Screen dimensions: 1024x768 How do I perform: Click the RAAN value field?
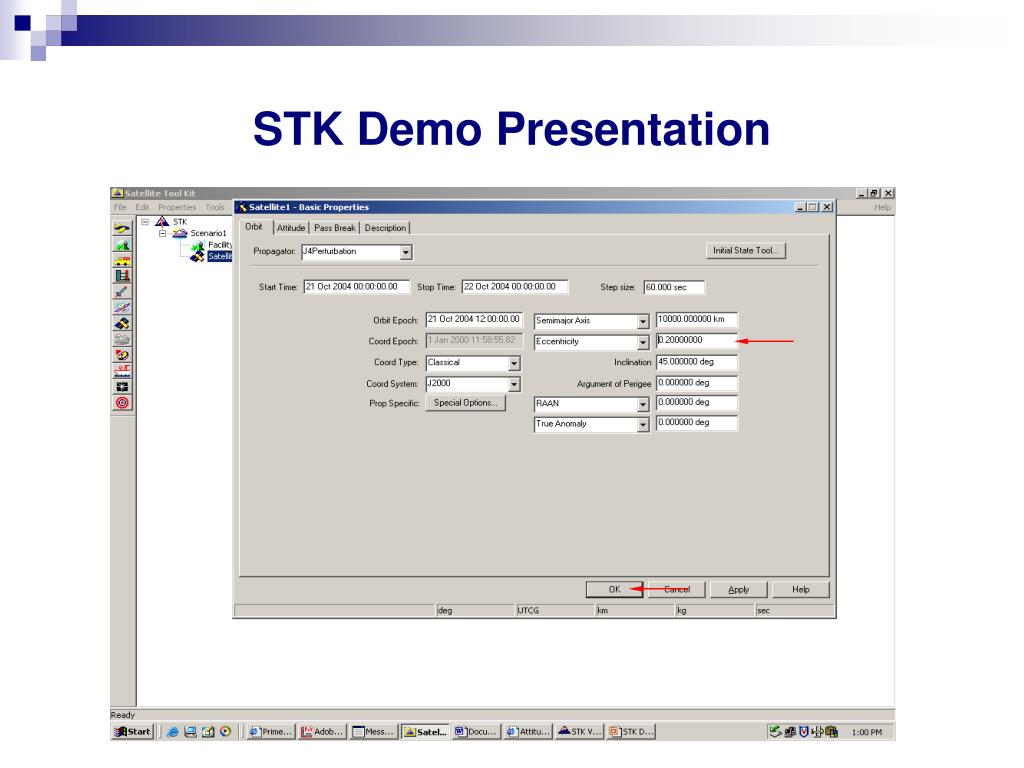(x=697, y=402)
